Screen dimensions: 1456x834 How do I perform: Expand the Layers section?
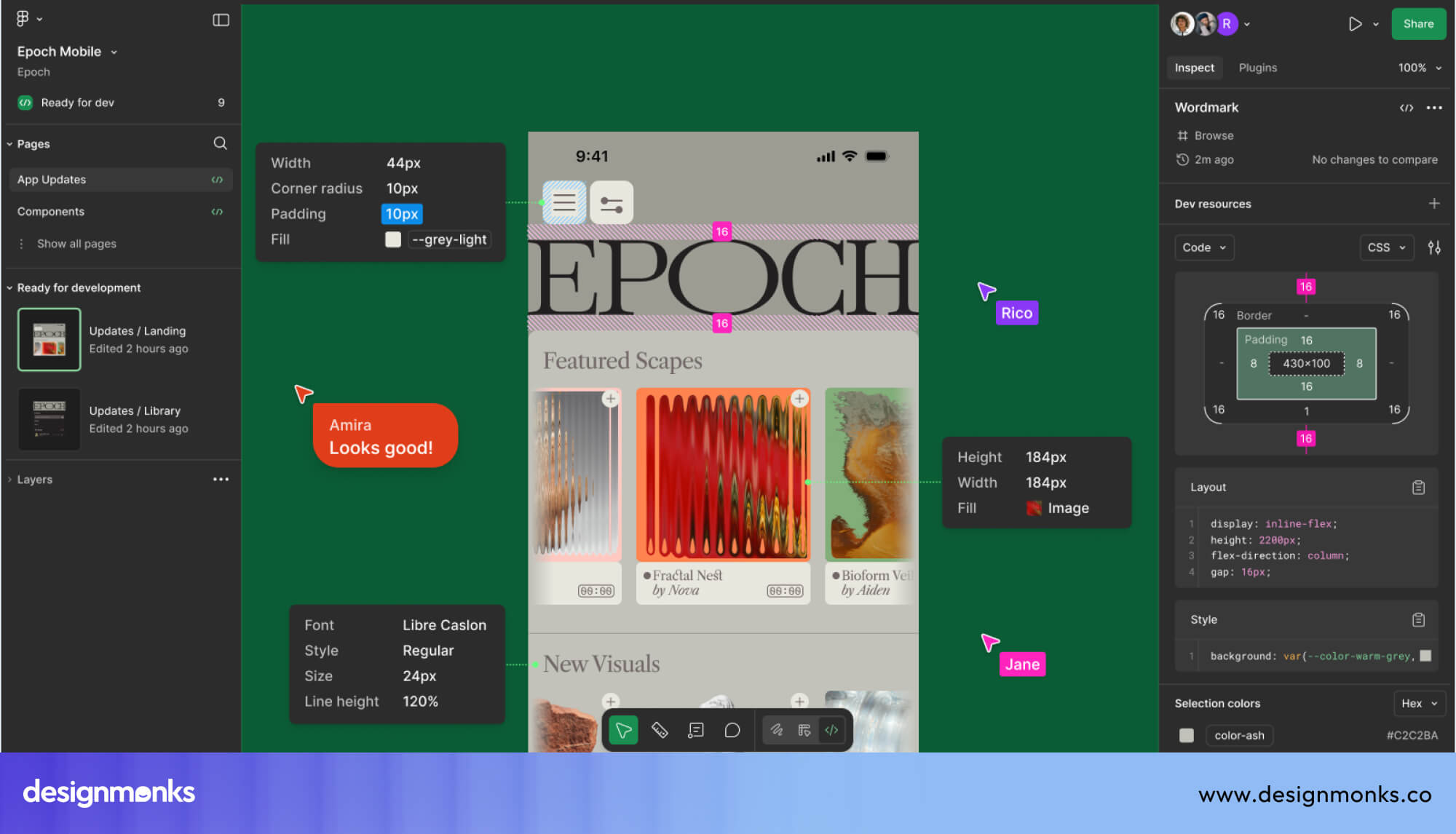35,480
